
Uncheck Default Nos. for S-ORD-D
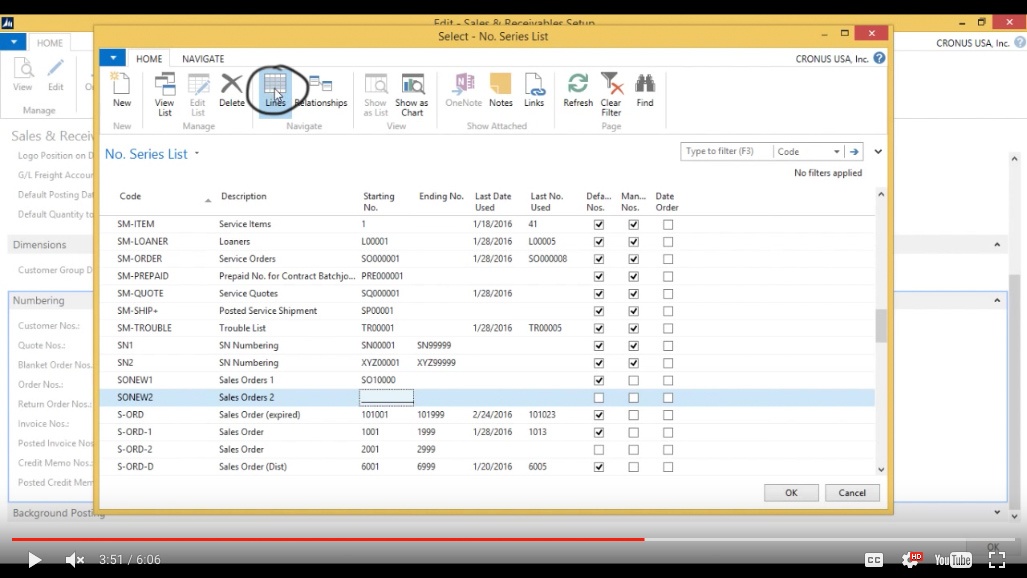[x=599, y=467]
